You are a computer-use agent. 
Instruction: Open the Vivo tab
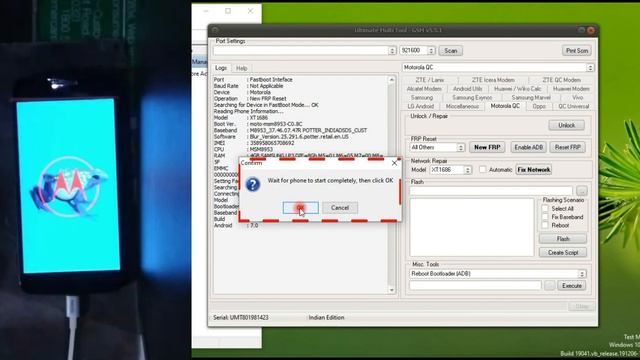click(x=578, y=98)
